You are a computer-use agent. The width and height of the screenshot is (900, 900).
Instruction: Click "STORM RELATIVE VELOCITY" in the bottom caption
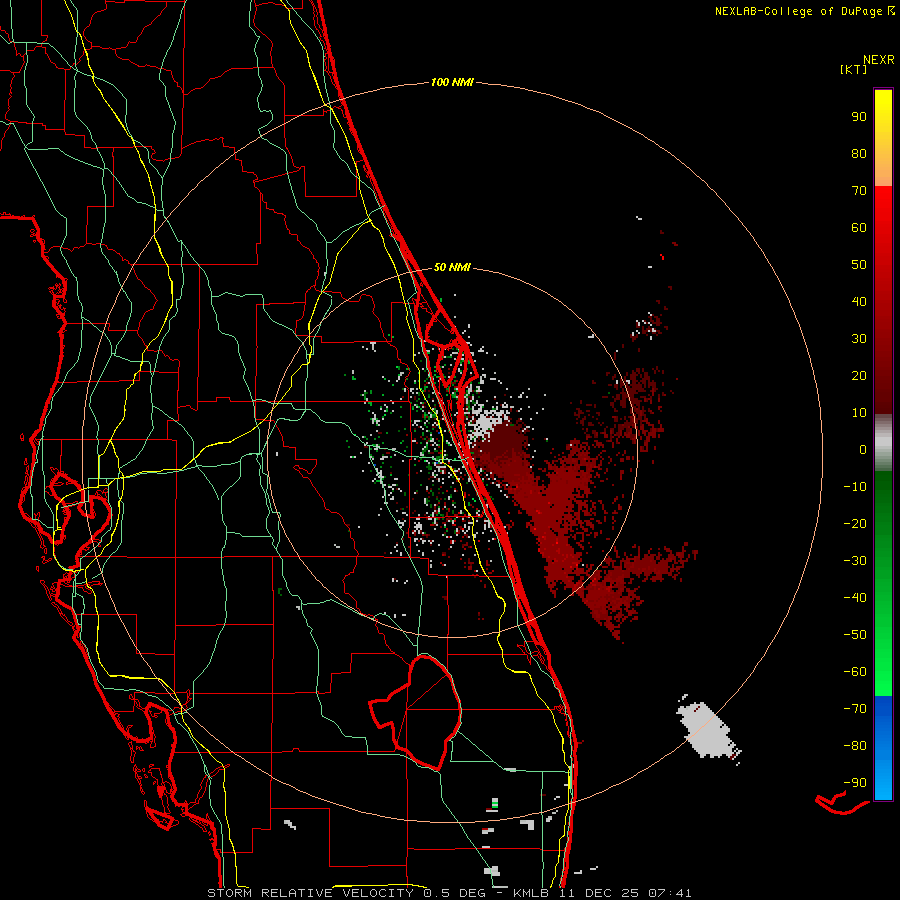(310, 893)
